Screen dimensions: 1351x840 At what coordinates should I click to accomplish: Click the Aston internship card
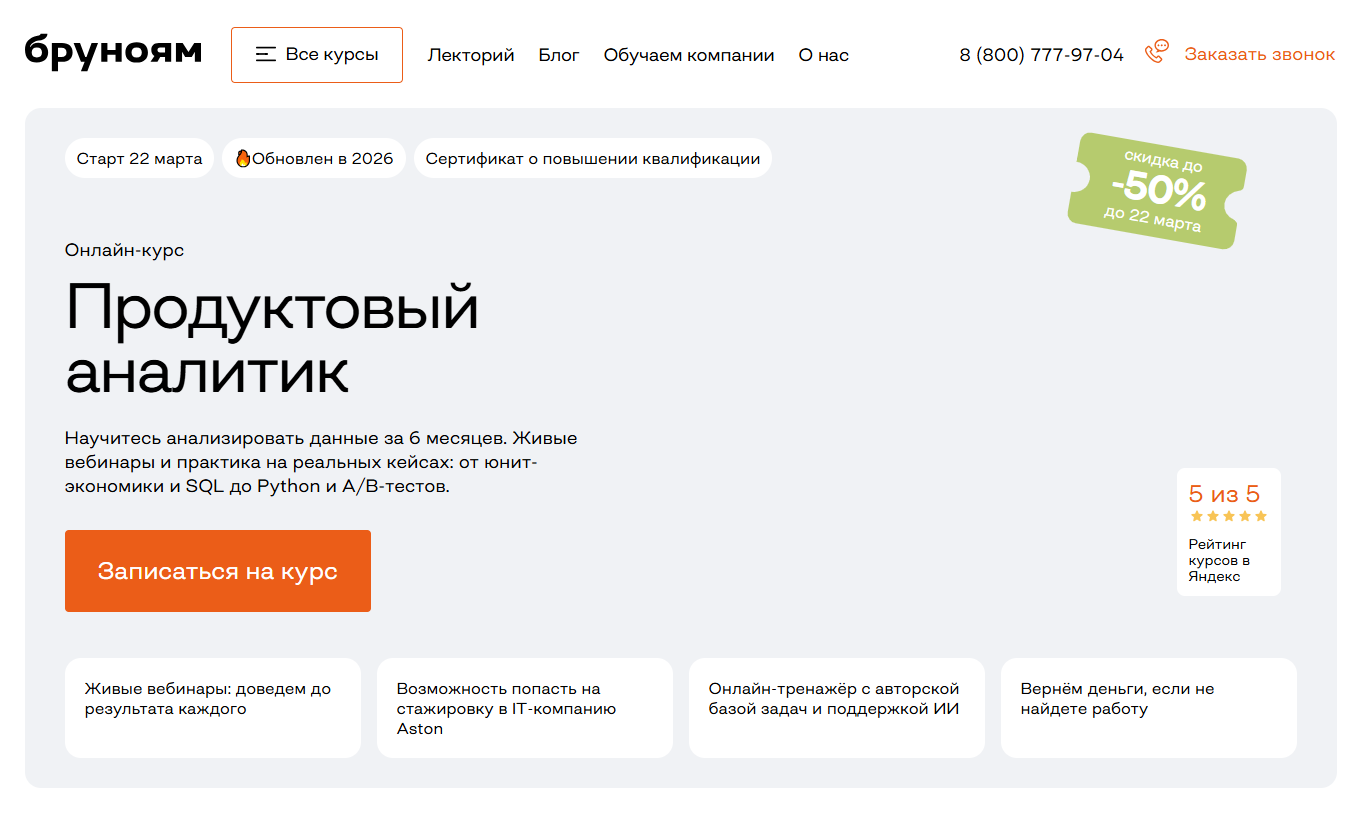coord(524,707)
